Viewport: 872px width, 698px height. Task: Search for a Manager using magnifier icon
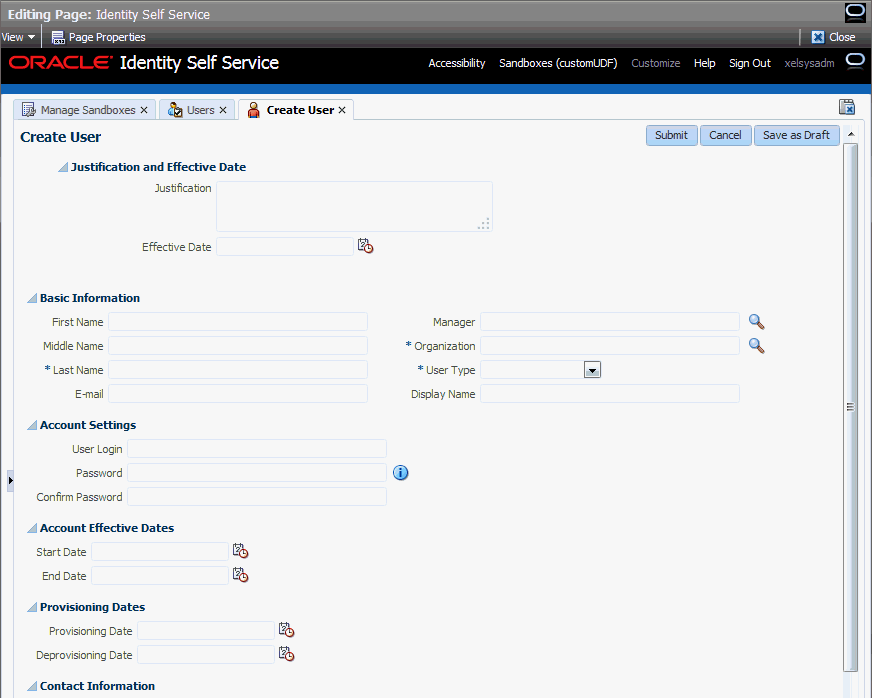coord(756,321)
